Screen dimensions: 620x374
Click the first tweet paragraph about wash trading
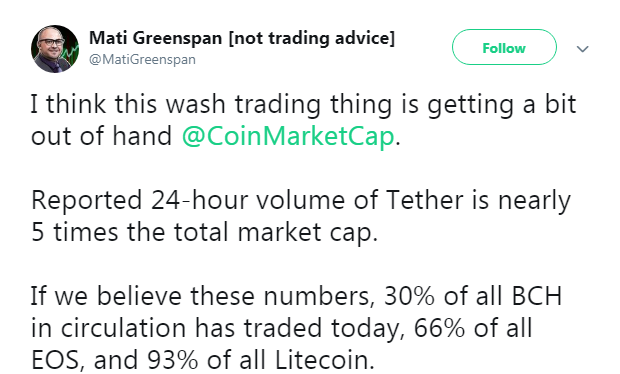(x=303, y=121)
